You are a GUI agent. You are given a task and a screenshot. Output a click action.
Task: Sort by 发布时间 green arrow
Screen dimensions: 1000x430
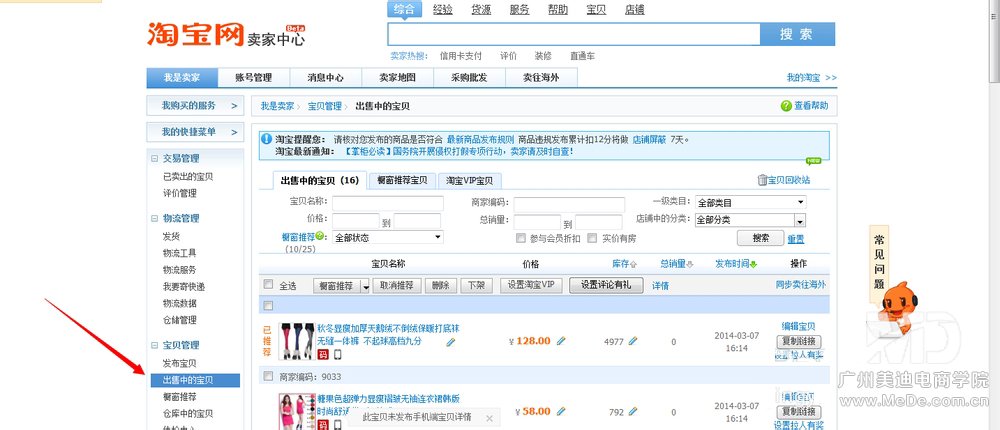tap(753, 264)
